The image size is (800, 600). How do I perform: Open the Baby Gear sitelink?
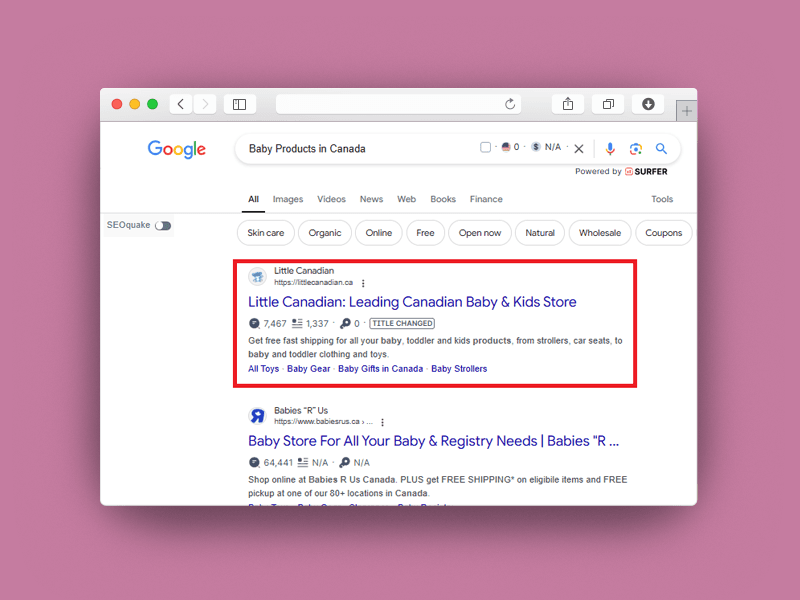(x=308, y=369)
